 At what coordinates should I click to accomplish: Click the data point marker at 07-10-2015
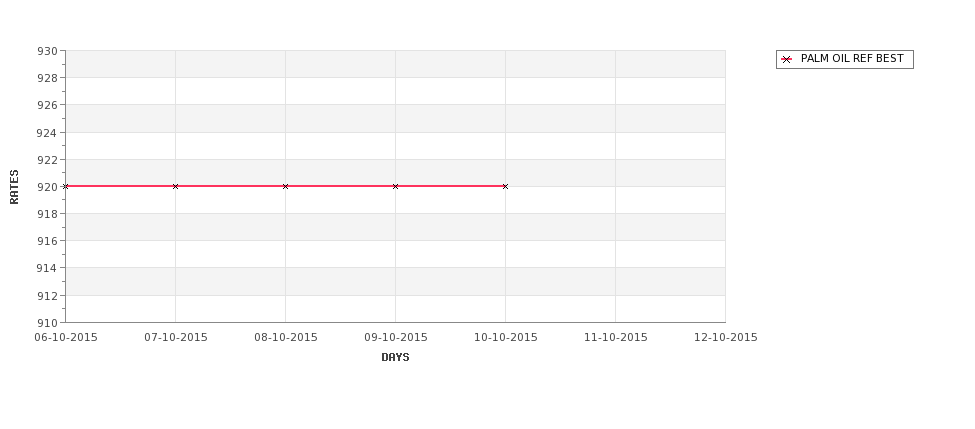[175, 187]
